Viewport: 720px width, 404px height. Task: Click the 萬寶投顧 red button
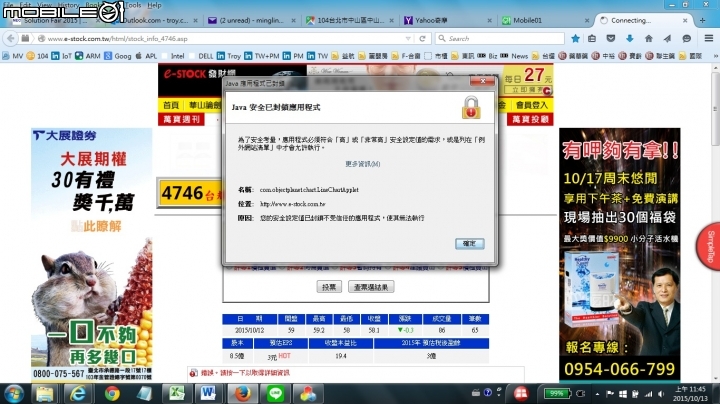[x=530, y=119]
